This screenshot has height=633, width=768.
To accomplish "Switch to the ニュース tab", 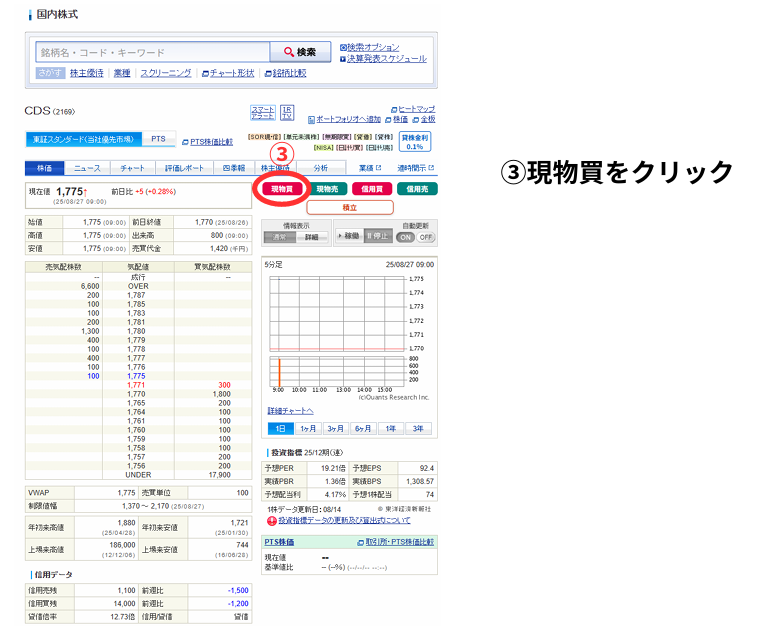I will (x=87, y=169).
